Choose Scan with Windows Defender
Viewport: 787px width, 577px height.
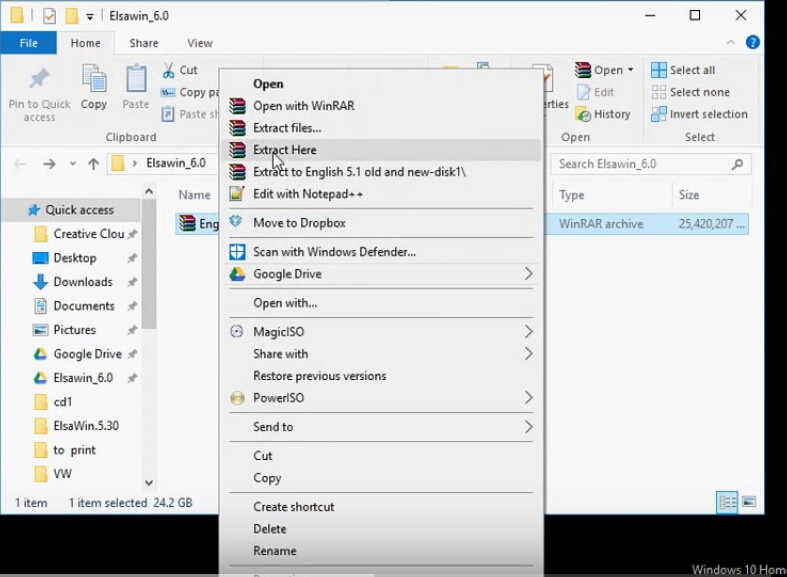381,252
